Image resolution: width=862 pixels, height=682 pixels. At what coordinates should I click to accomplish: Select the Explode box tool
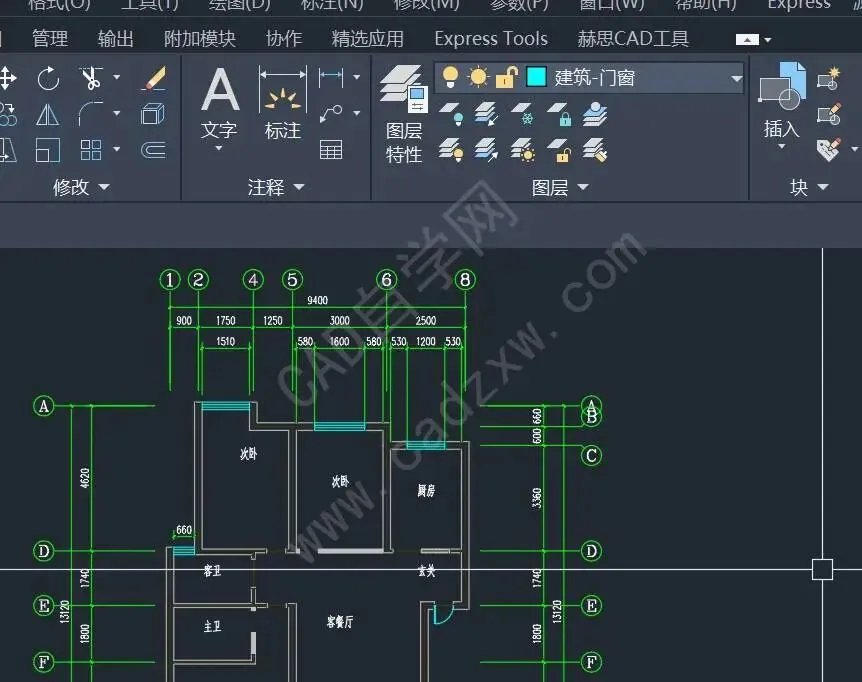coord(153,114)
